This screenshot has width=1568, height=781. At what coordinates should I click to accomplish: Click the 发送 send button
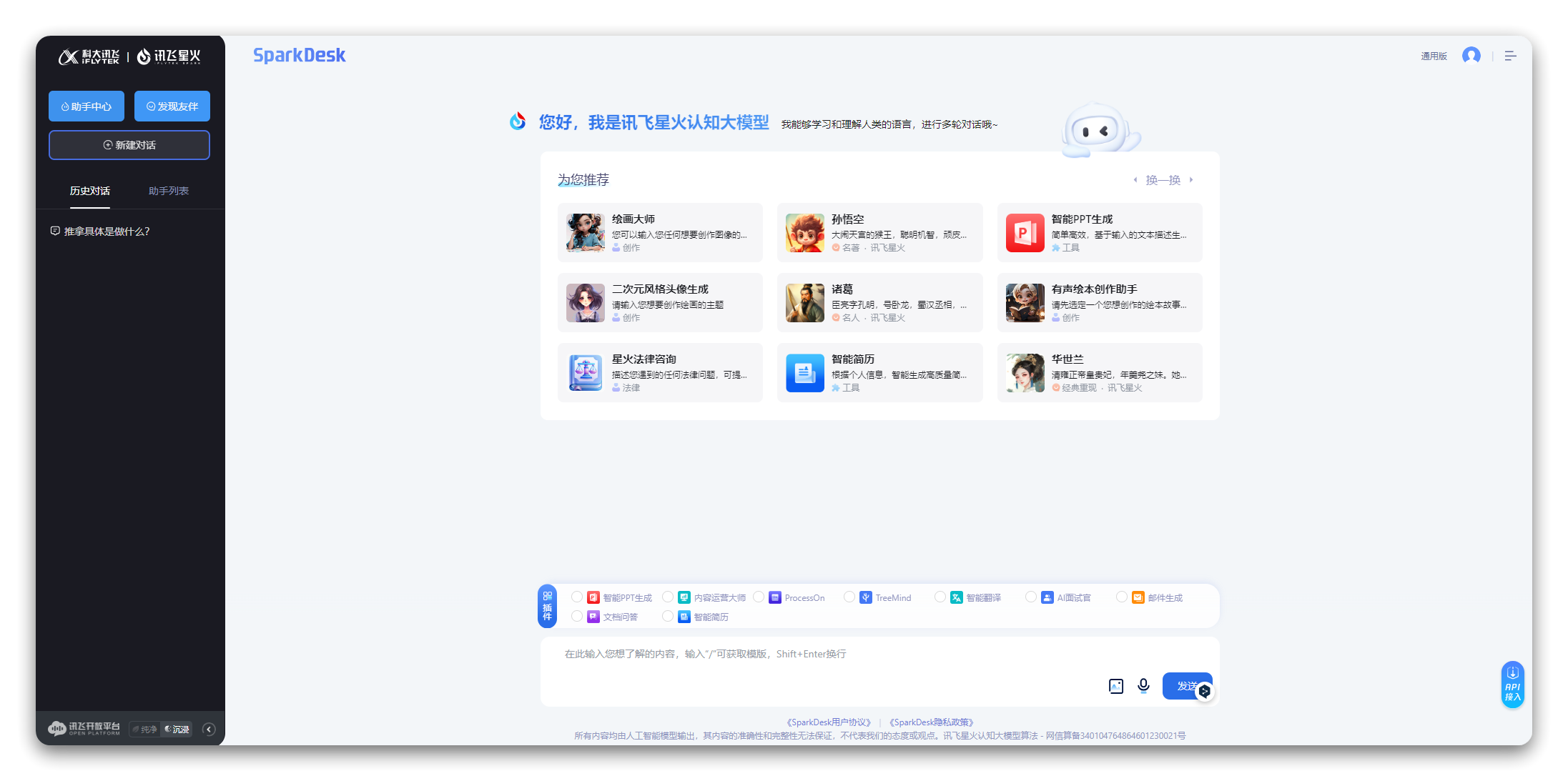coord(1187,686)
